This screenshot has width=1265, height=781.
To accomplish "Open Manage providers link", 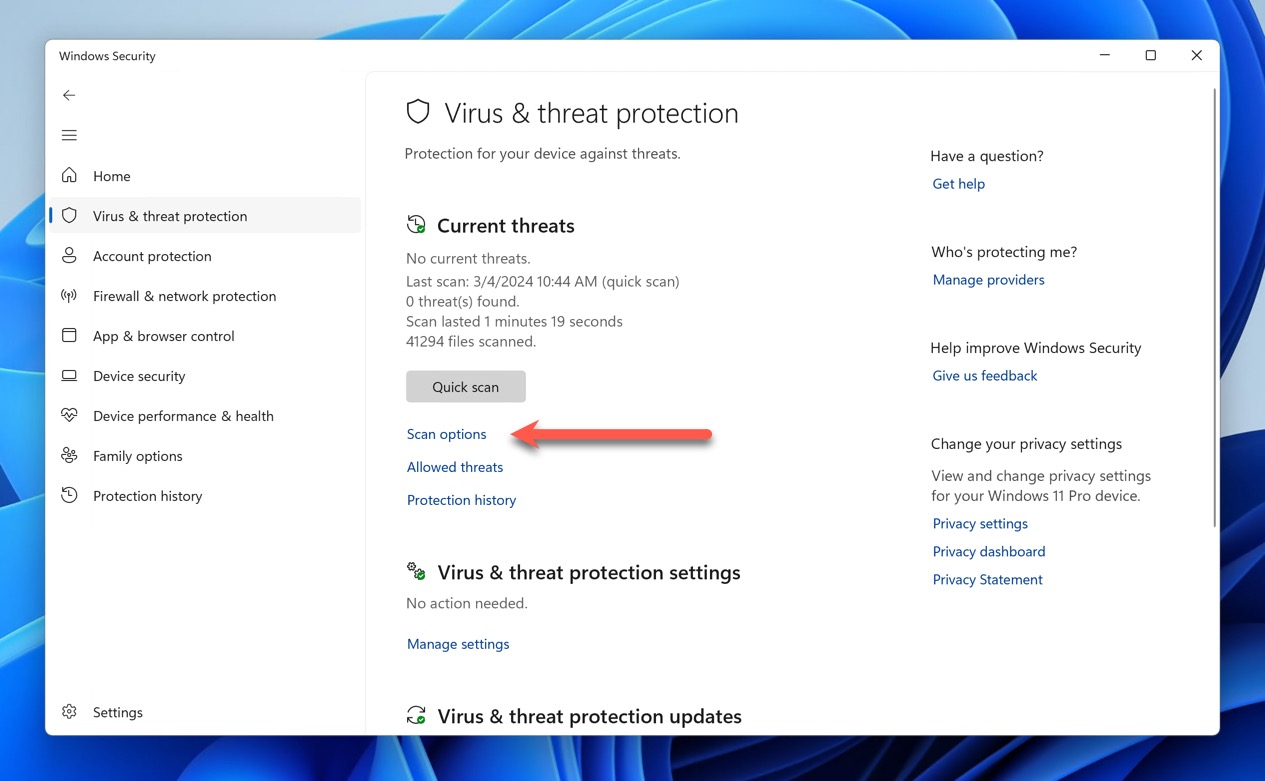I will point(989,280).
